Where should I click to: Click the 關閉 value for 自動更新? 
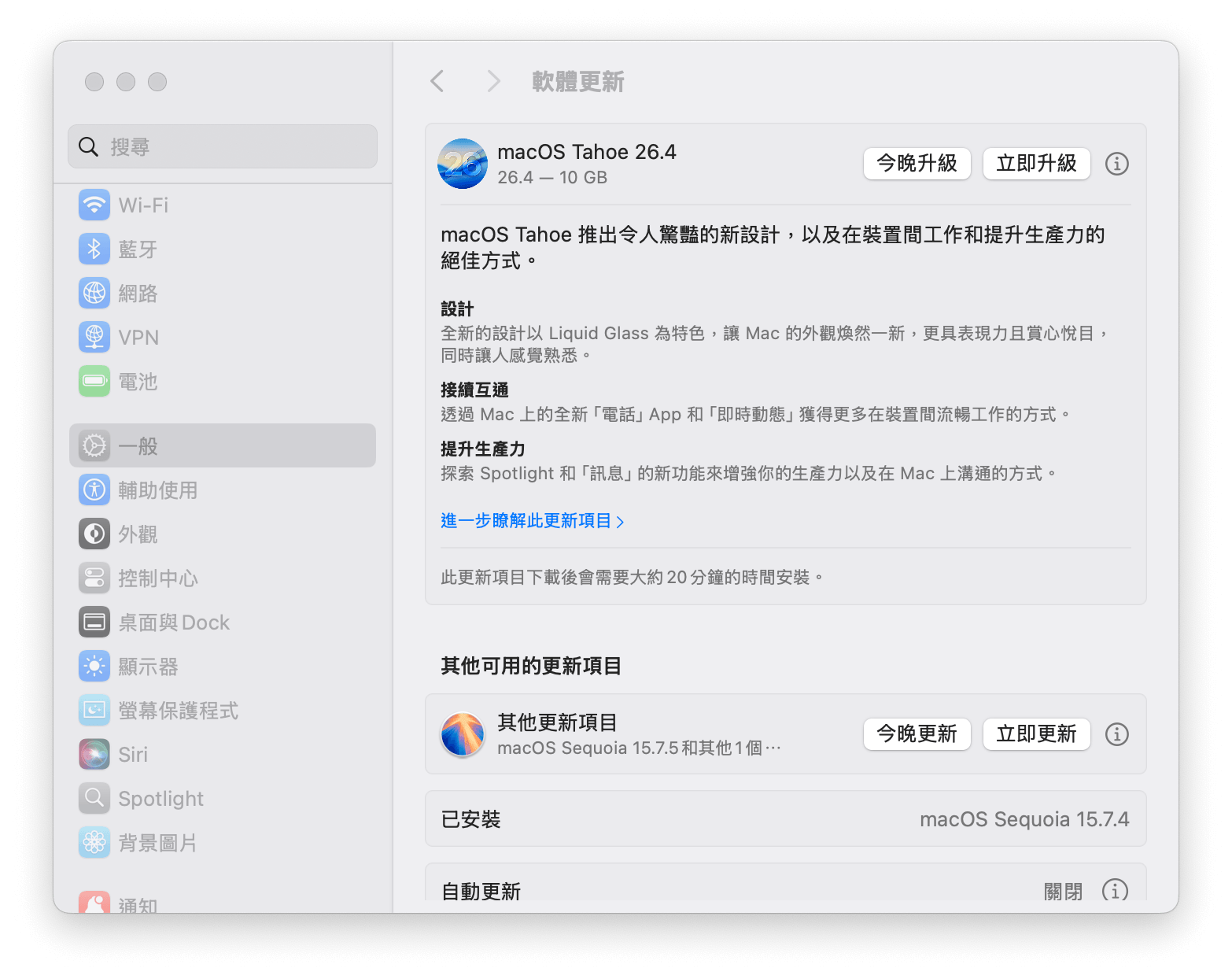click(x=1063, y=892)
